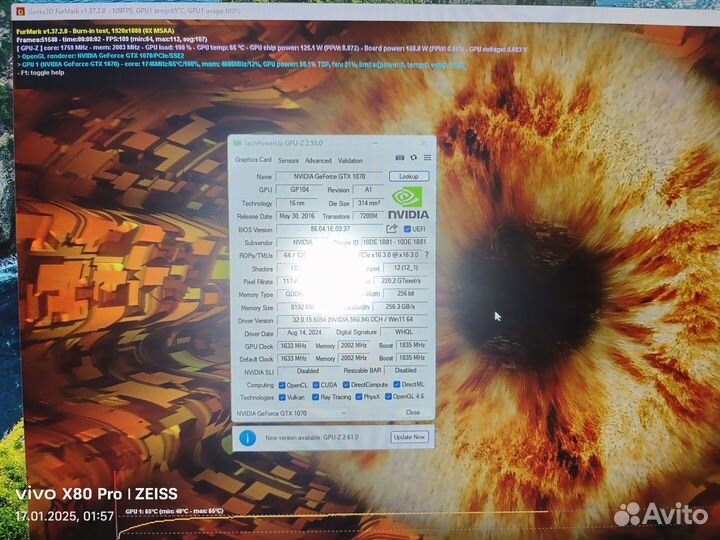Open the NVIDIA GeForce GTX 1070 GPU selector dropdown

291,413
